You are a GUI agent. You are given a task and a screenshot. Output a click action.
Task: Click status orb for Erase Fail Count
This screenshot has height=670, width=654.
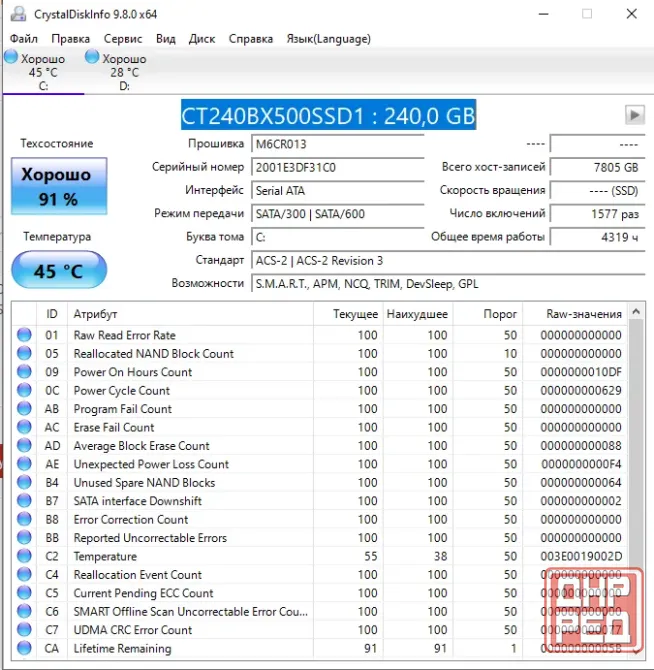pyautogui.click(x=24, y=427)
